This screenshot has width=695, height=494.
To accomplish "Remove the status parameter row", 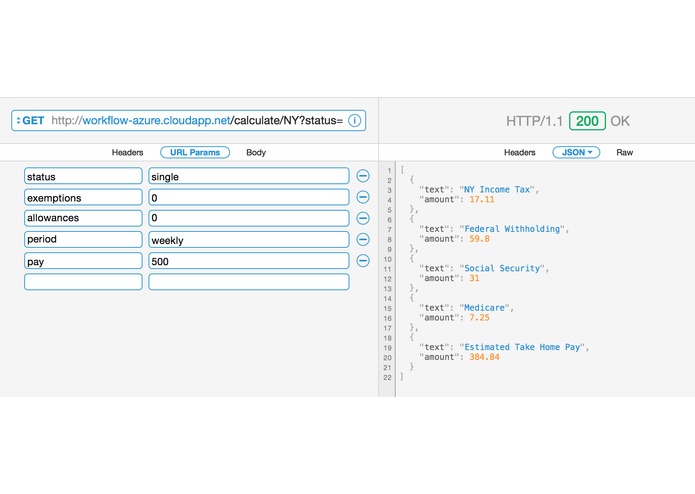I will (x=363, y=176).
